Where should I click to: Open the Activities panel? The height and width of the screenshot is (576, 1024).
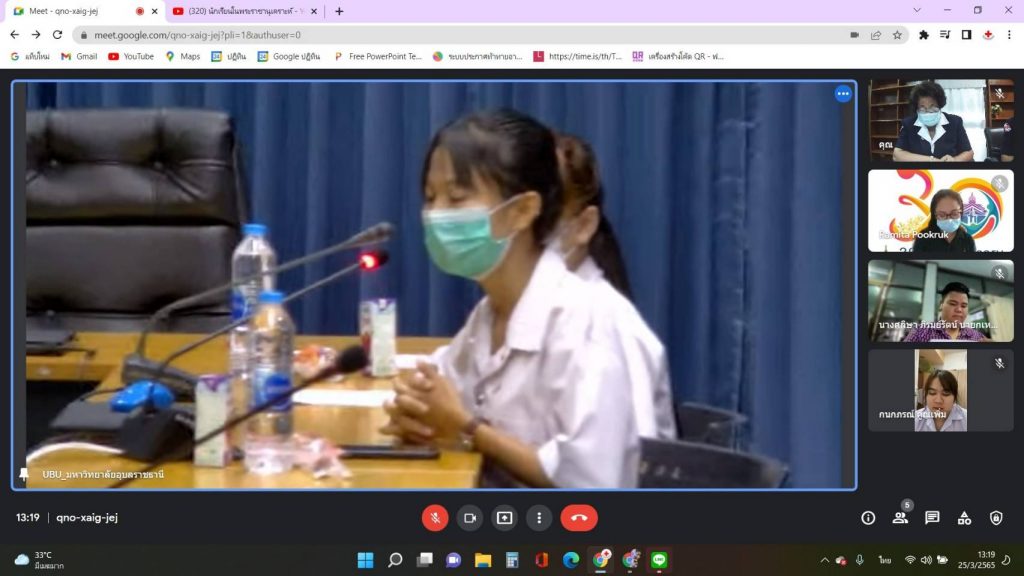coord(964,518)
